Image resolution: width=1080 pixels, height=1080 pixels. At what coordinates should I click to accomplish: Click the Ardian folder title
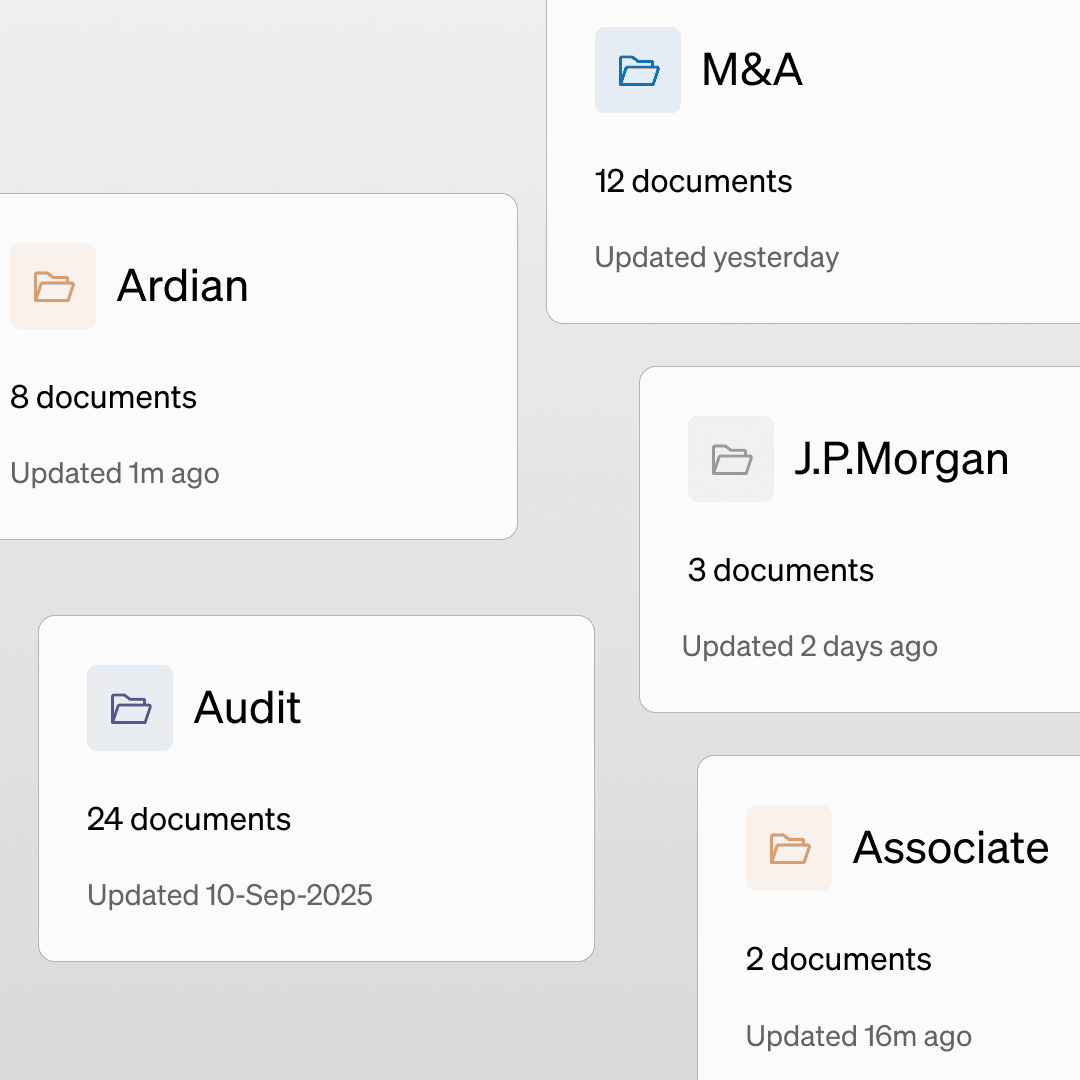coord(183,286)
